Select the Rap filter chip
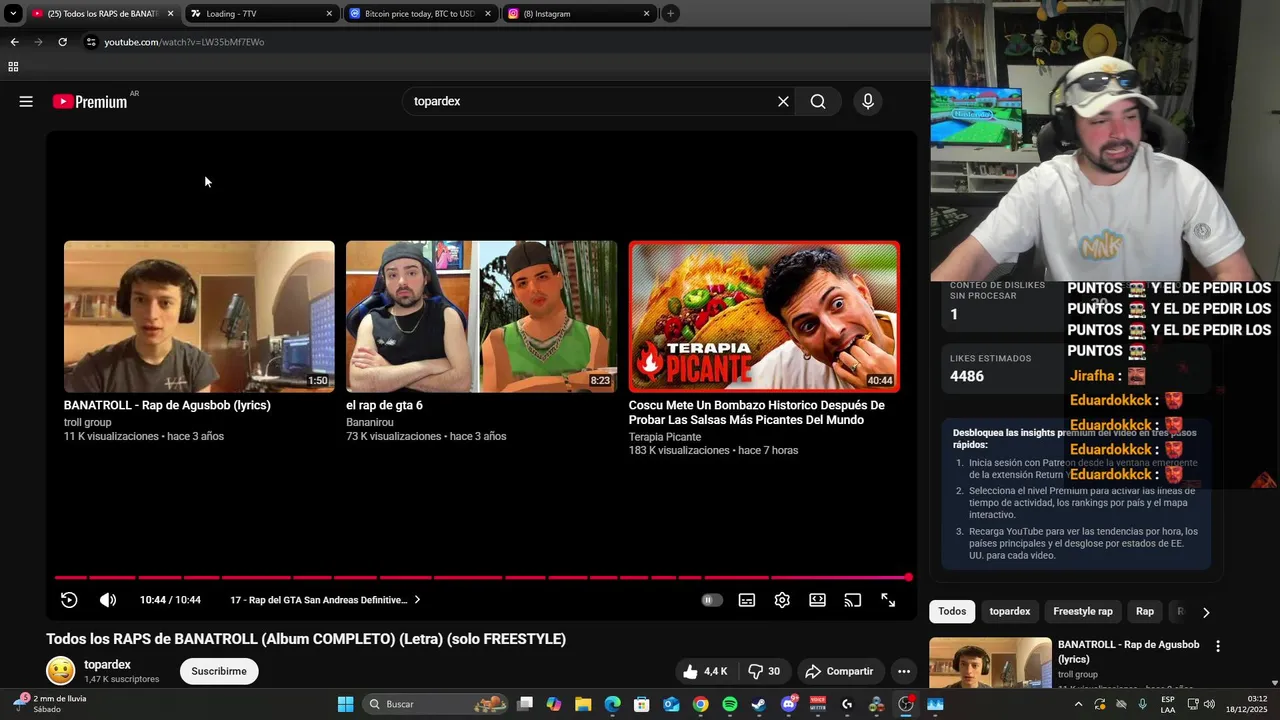This screenshot has height=720, width=1280. [1144, 611]
